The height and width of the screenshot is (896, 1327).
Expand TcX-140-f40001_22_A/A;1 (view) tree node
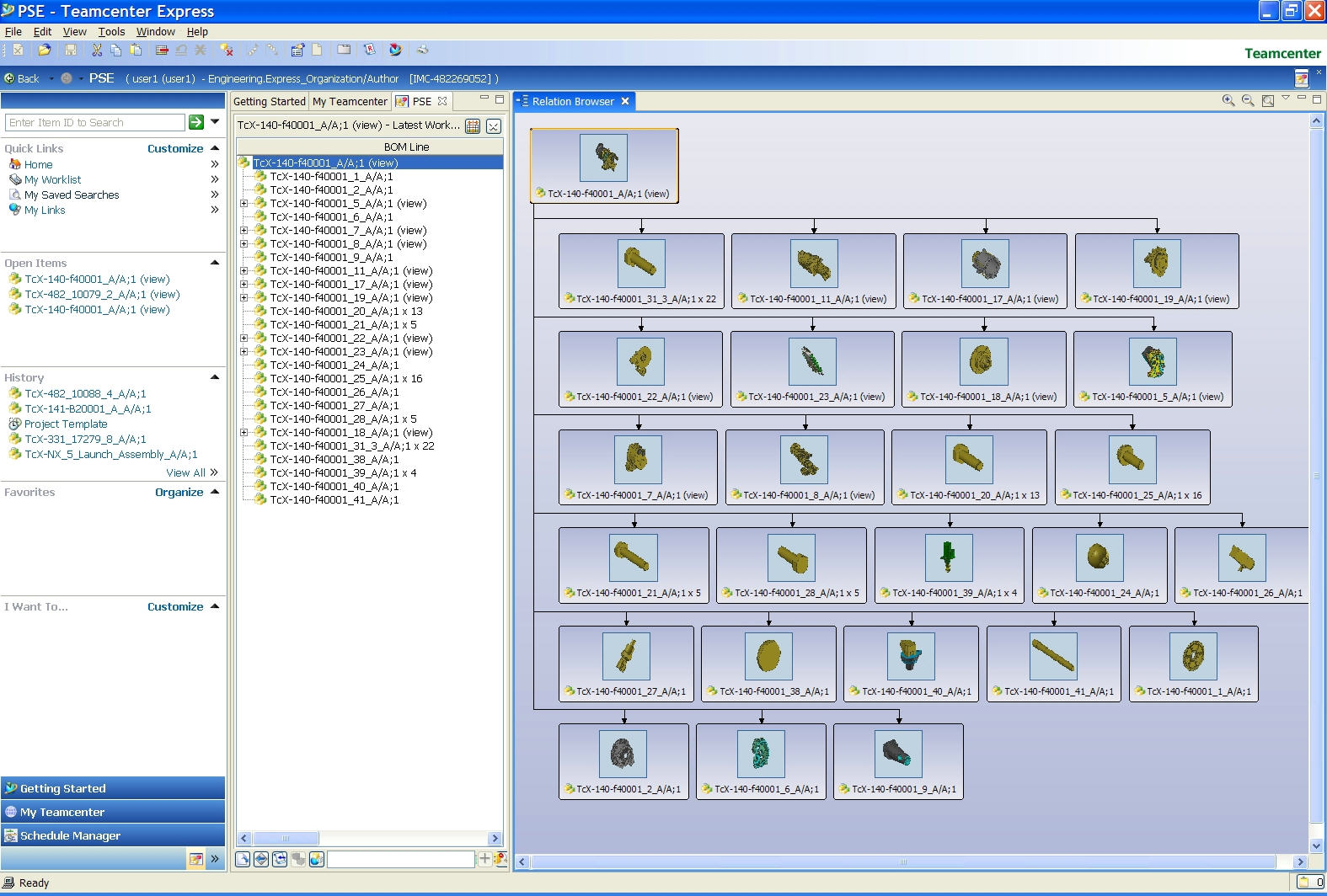click(x=244, y=338)
